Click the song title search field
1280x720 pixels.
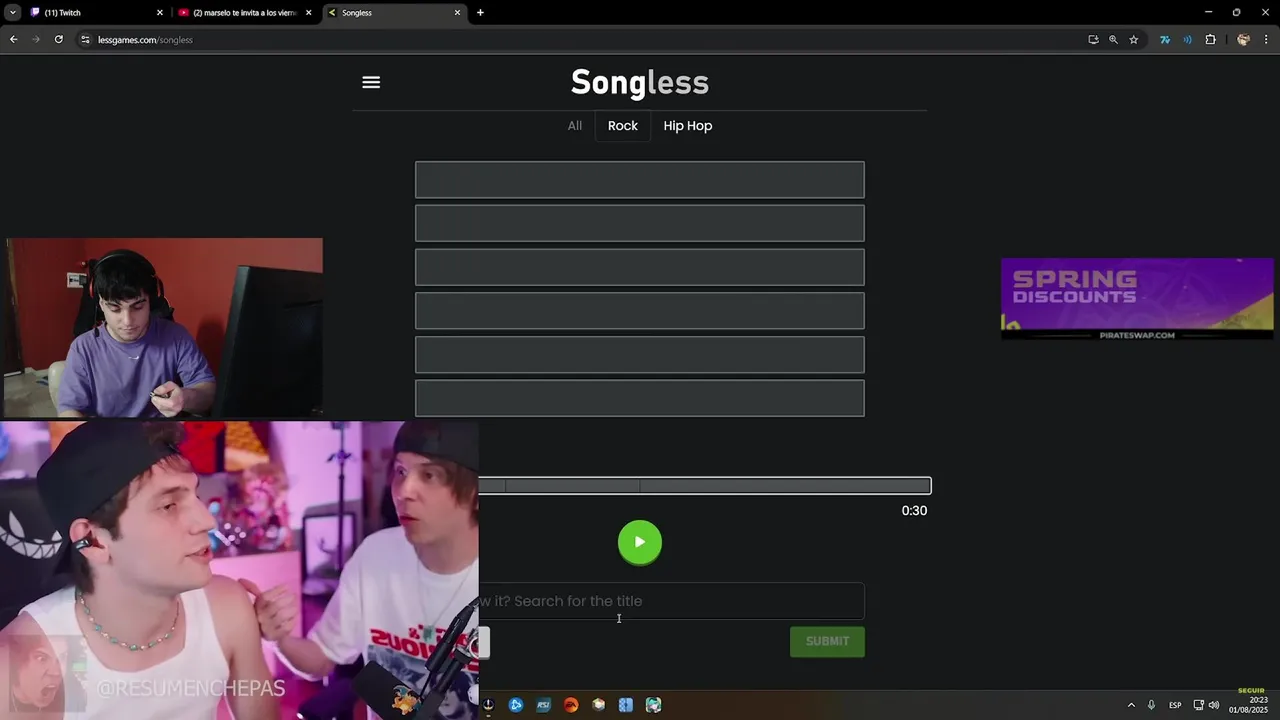click(x=671, y=601)
